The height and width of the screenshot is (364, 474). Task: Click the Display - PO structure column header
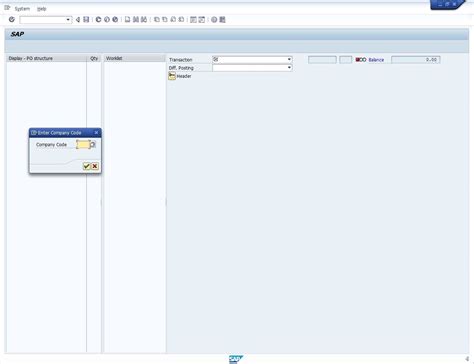tap(47, 58)
